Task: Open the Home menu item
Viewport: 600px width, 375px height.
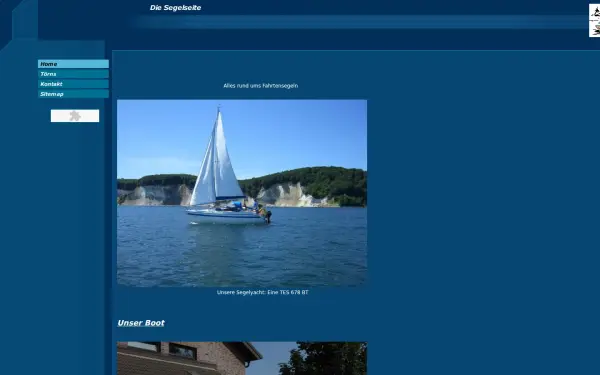Action: click(x=73, y=64)
